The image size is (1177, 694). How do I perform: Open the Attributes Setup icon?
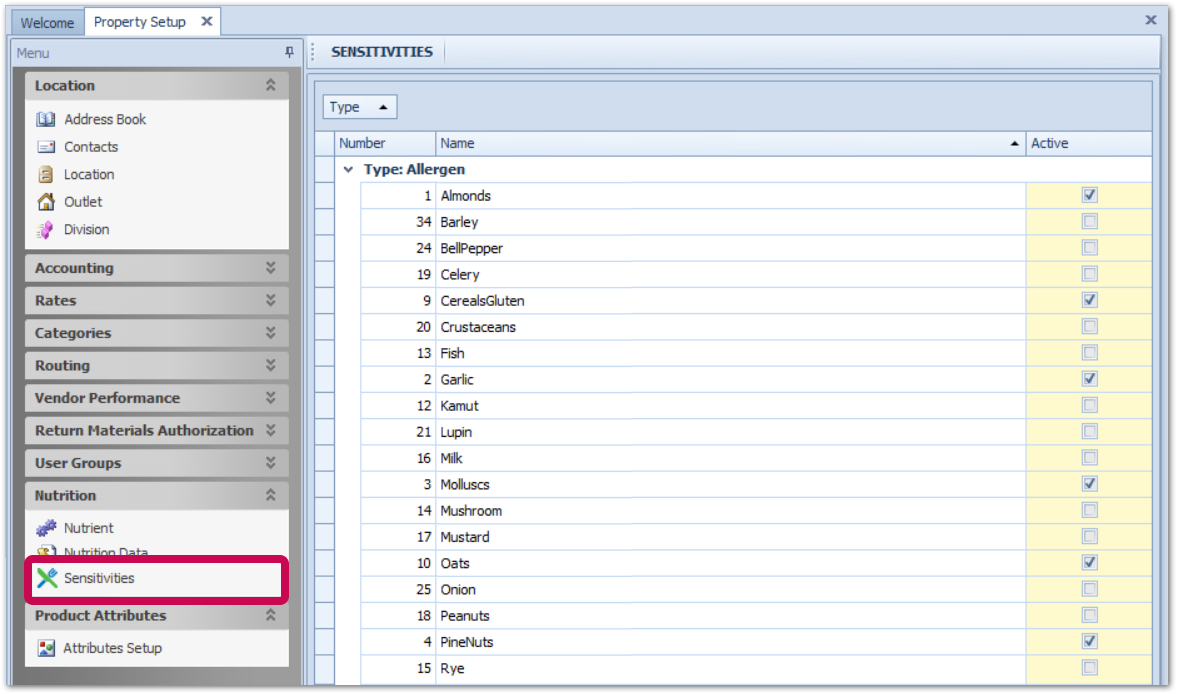coord(46,648)
